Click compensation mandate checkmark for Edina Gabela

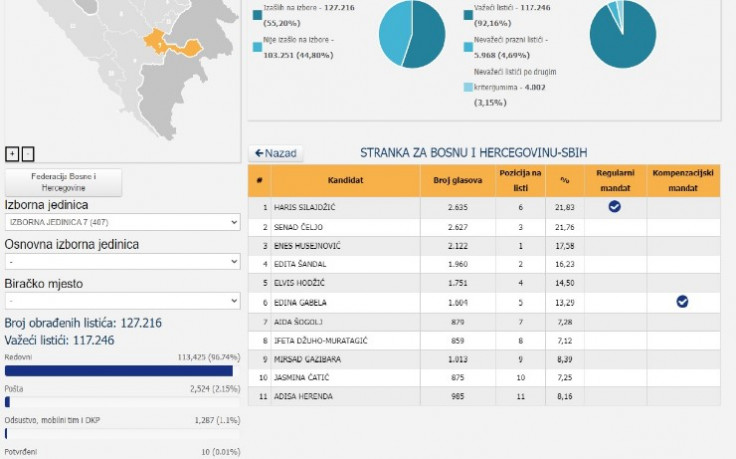[682, 301]
